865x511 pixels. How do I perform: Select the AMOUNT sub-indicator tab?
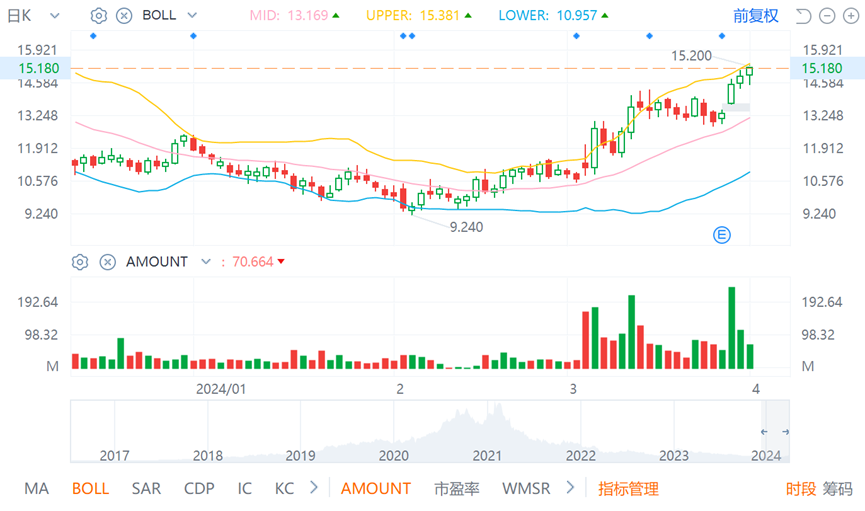click(x=376, y=488)
